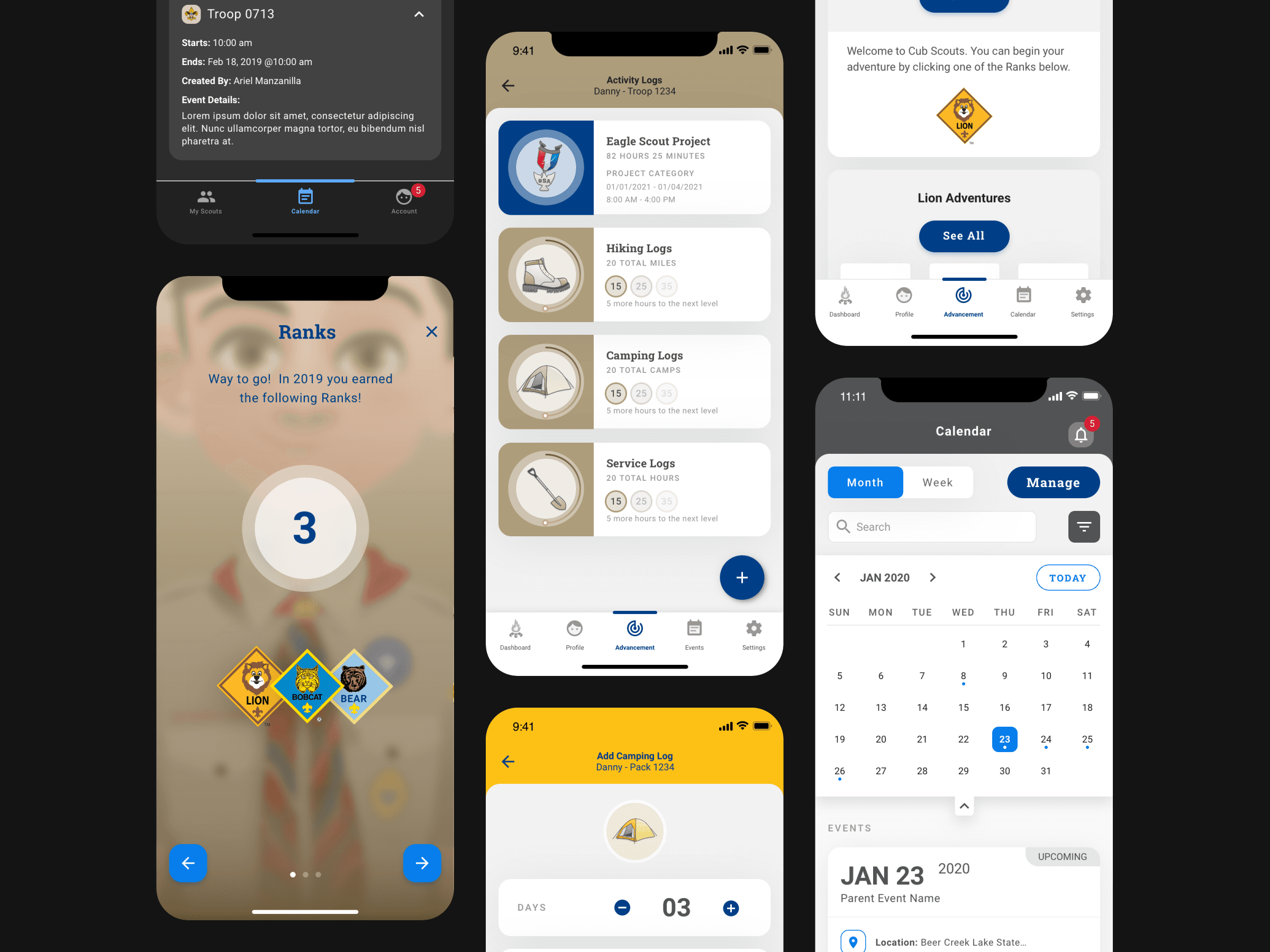Click the Manage button on Calendar screen

1052,482
